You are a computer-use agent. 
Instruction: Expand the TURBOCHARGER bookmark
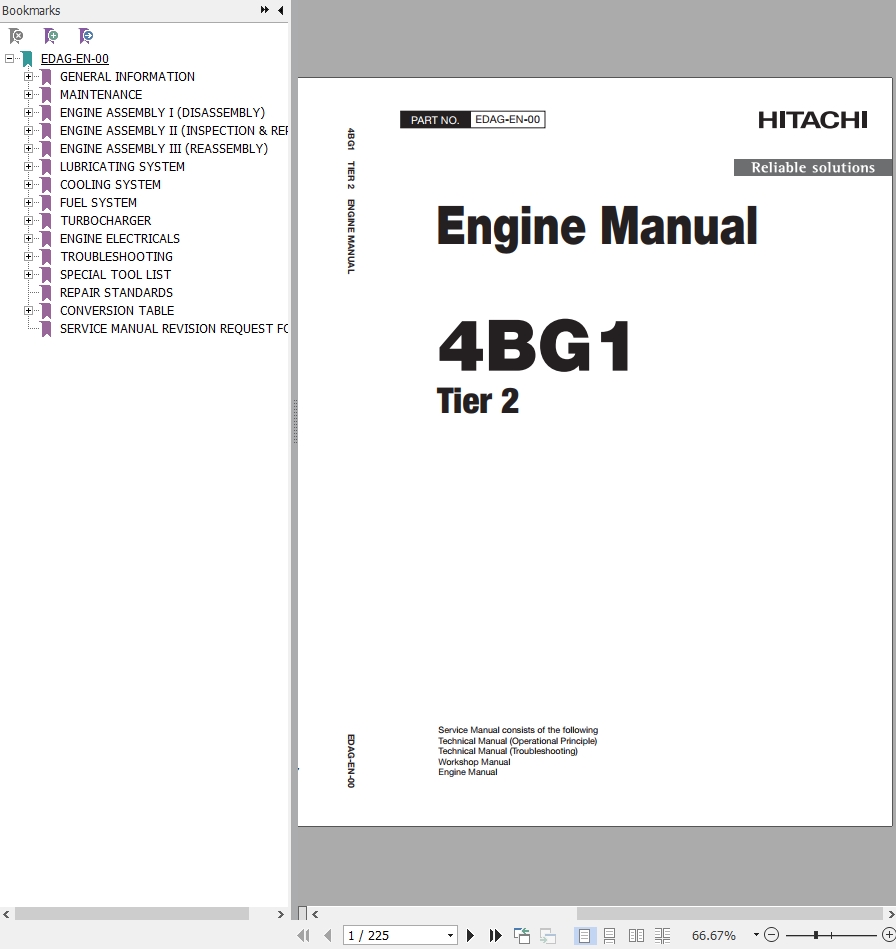pos(28,221)
